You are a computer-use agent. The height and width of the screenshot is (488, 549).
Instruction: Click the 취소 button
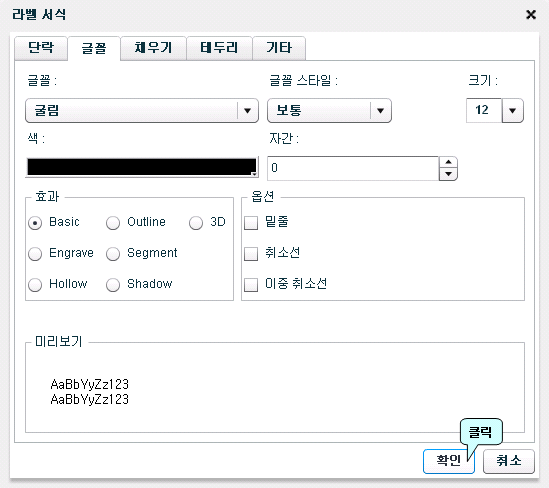click(x=509, y=461)
